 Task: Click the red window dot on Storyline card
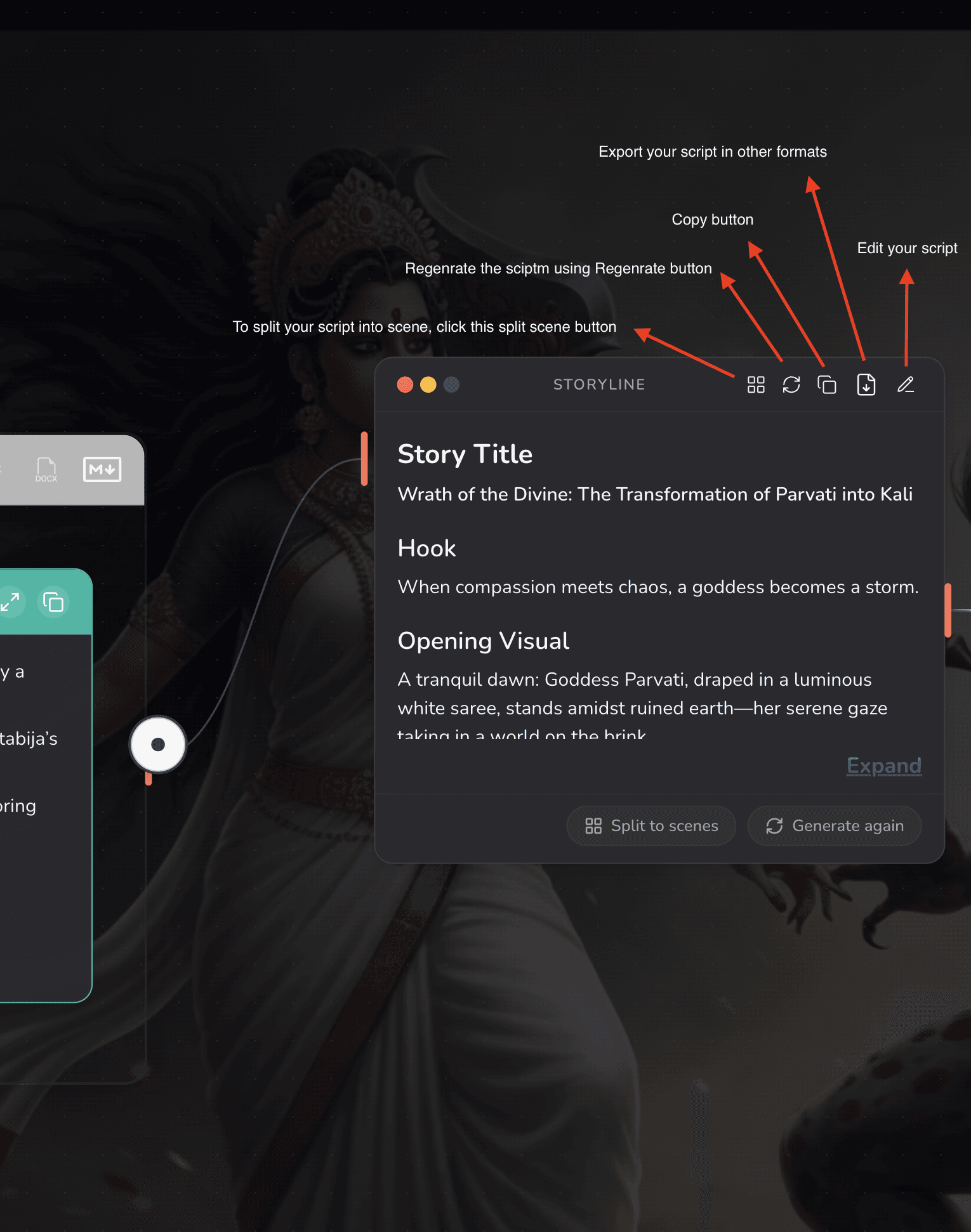[x=405, y=384]
